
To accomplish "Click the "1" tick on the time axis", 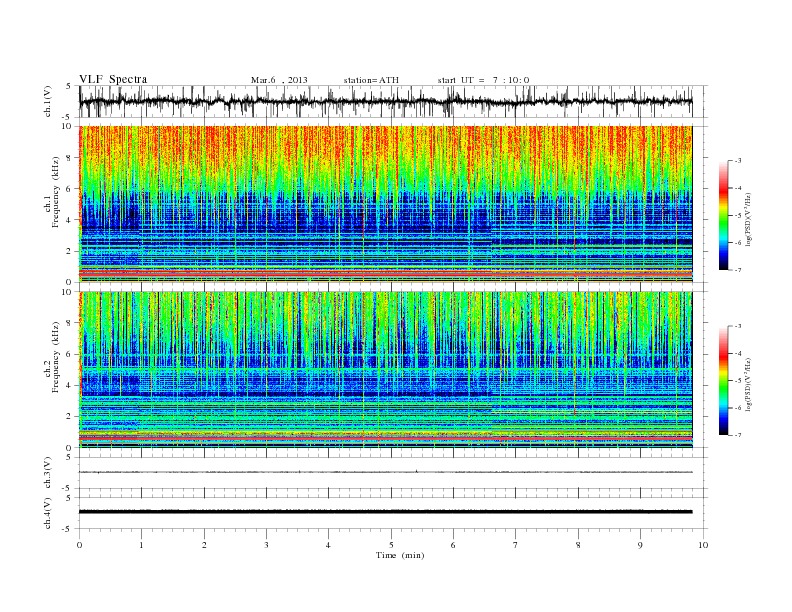I will pyautogui.click(x=141, y=545).
